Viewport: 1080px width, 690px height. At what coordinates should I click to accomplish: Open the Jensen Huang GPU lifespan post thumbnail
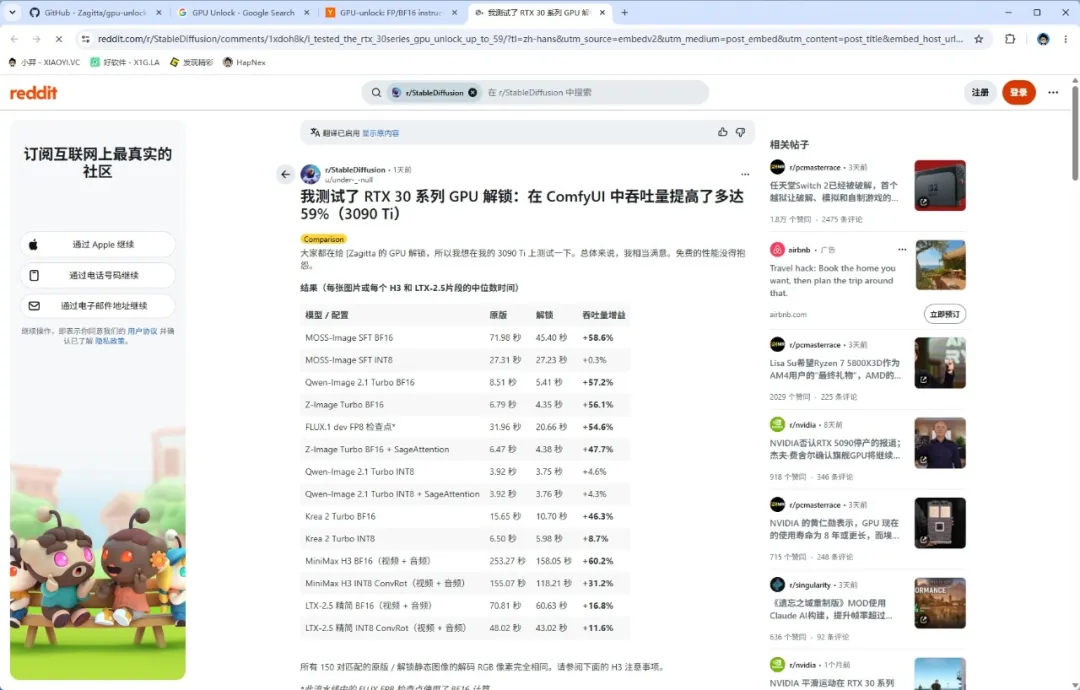(x=939, y=523)
